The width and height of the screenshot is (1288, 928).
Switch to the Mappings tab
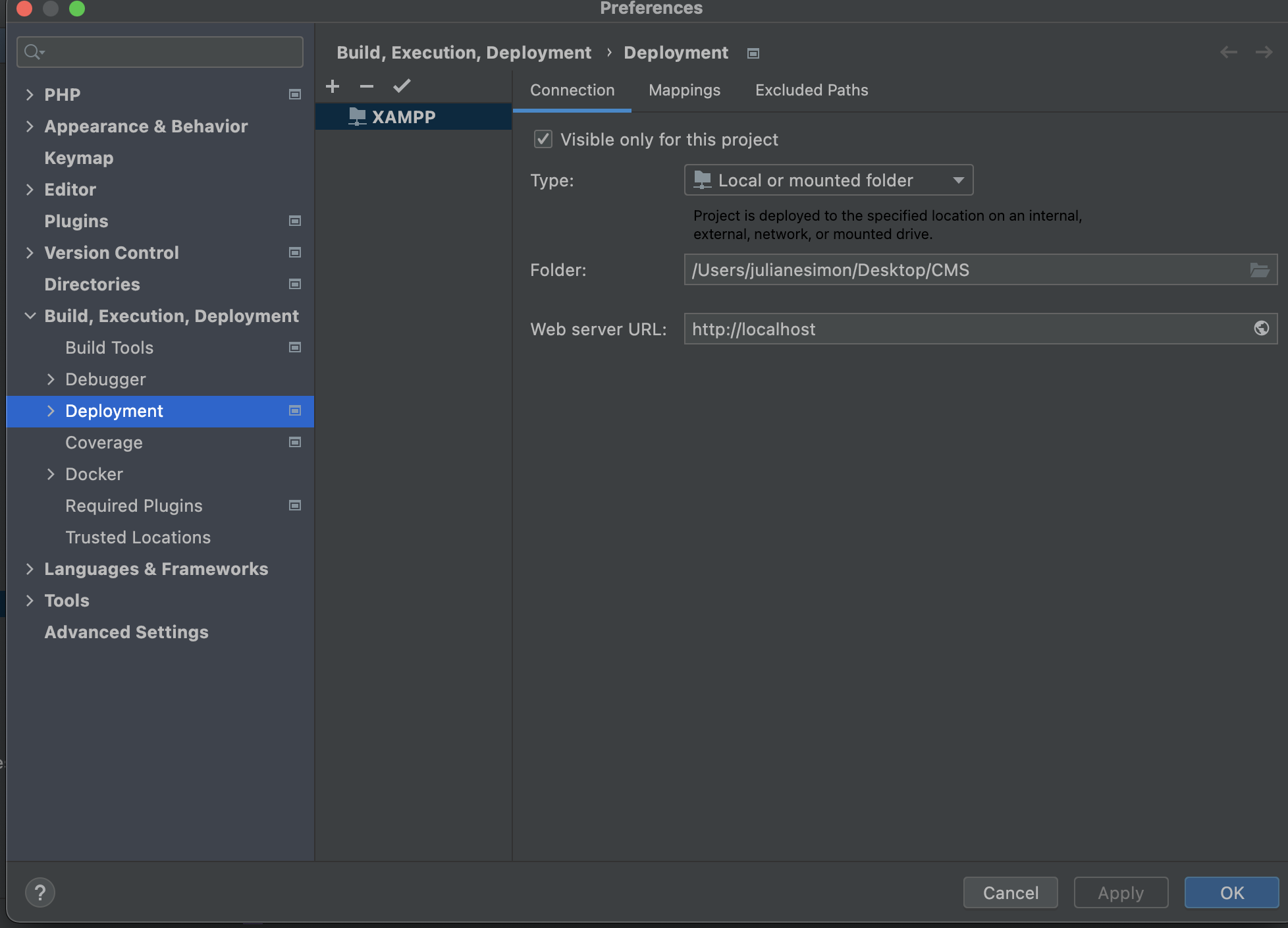coord(684,90)
